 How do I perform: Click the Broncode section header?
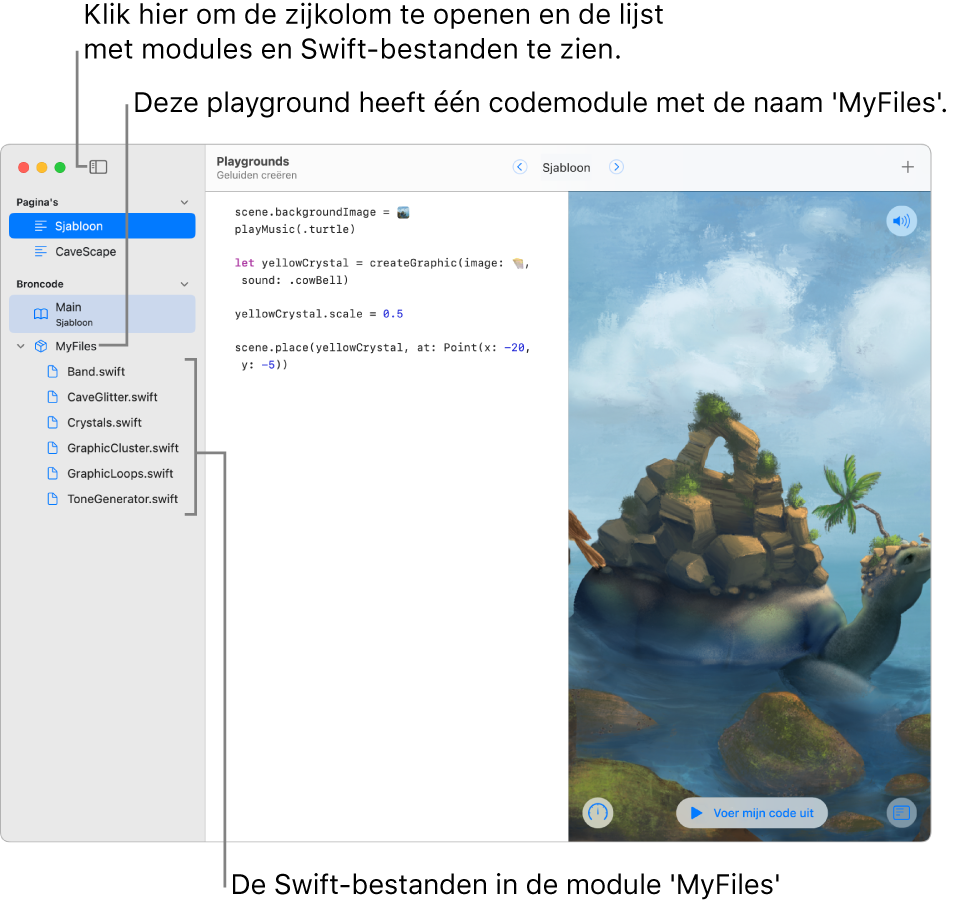[x=40, y=284]
